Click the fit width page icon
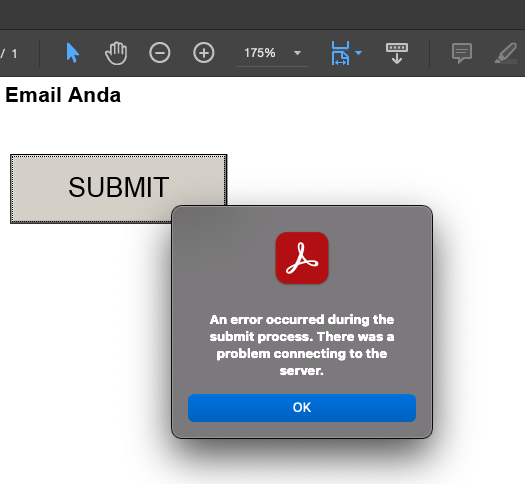 click(340, 53)
